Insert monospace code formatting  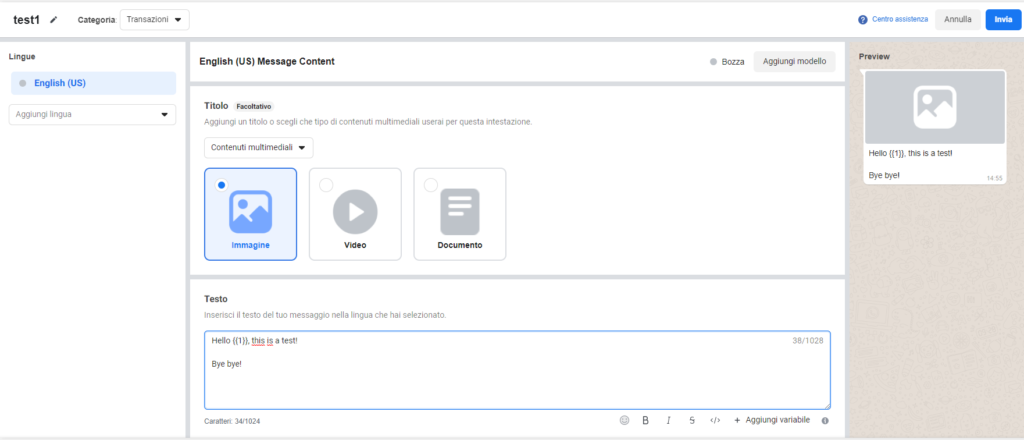[714, 420]
